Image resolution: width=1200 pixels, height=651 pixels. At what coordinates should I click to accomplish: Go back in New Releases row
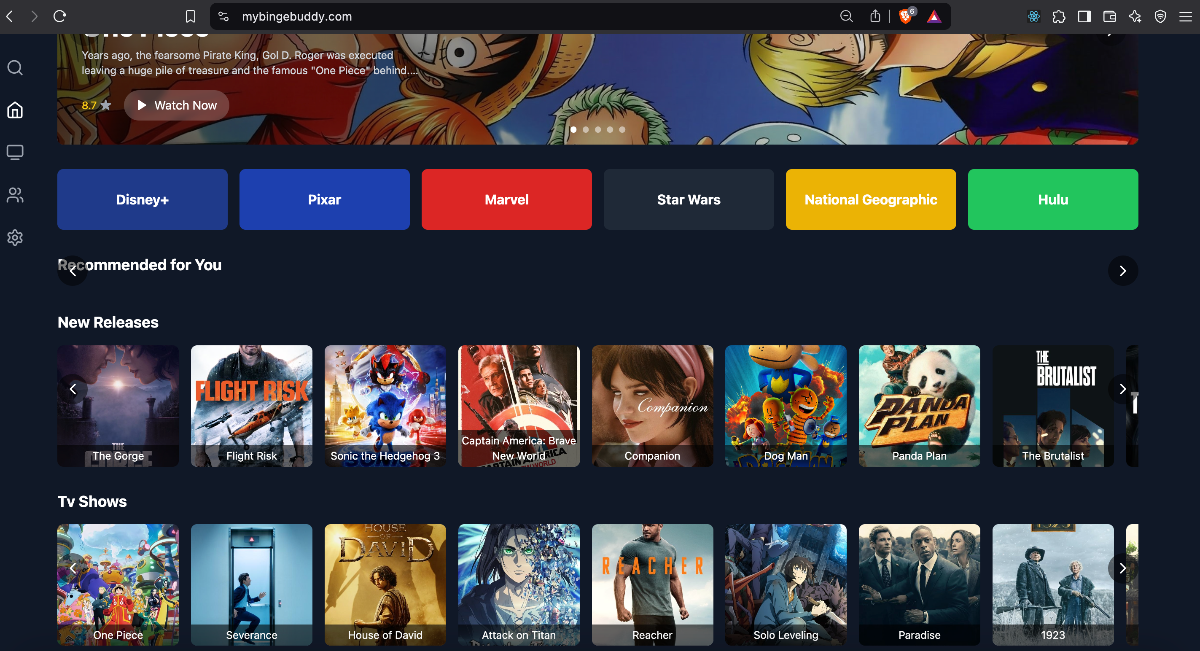72,389
